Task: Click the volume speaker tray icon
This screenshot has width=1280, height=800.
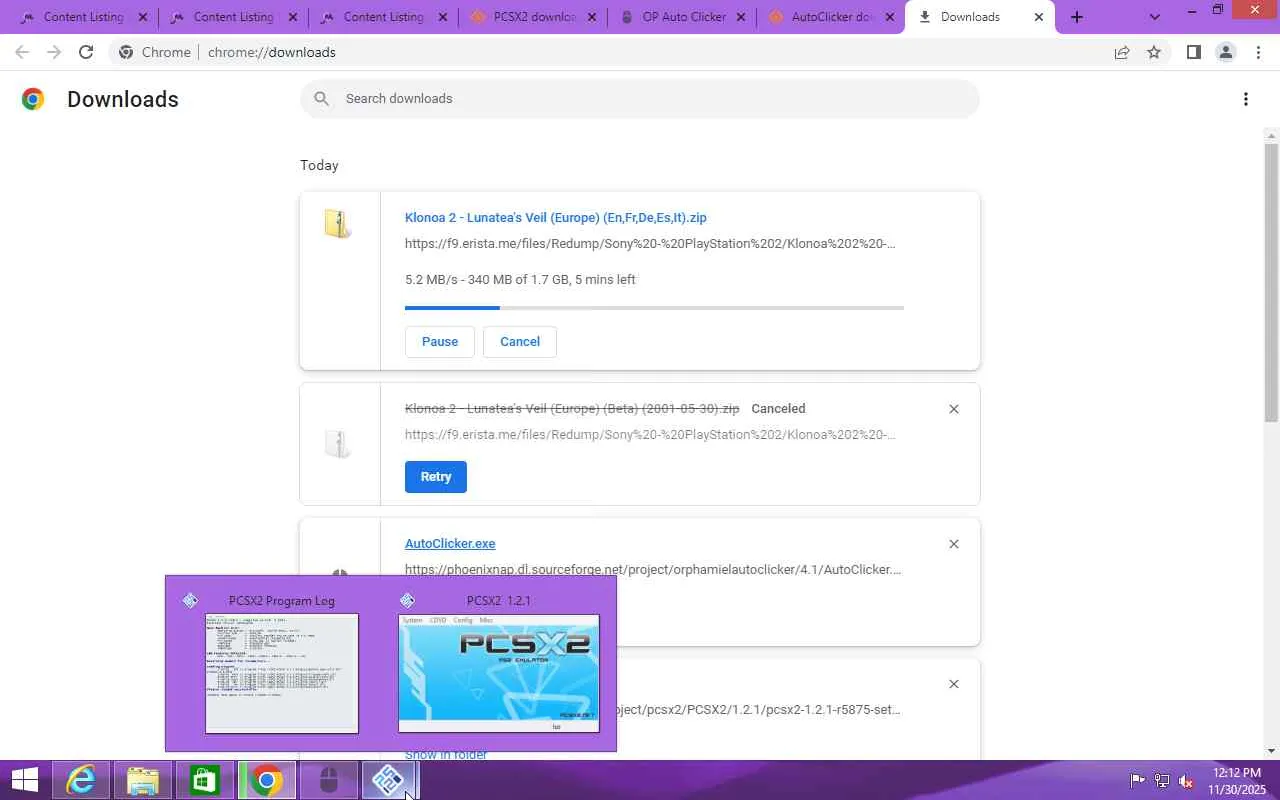Action: 1186,781
